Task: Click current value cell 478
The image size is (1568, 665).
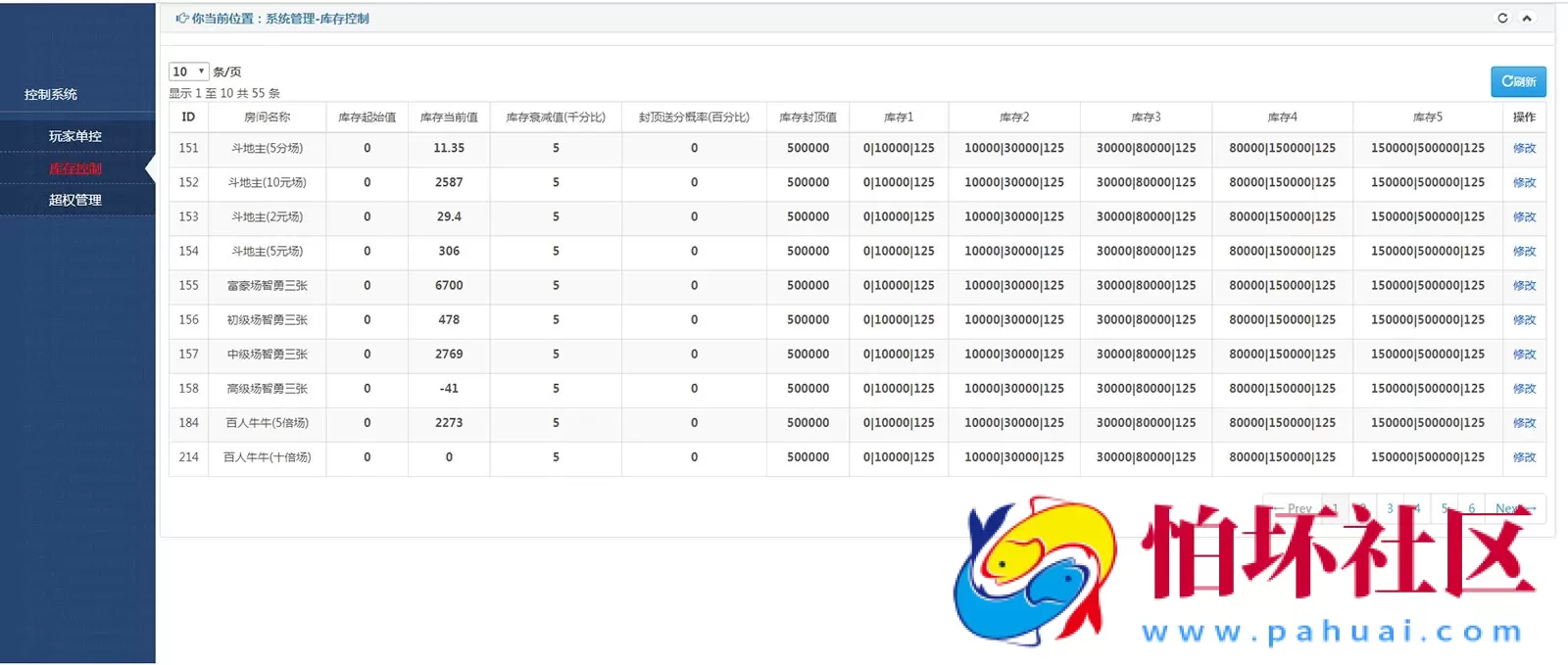Action: [449, 319]
